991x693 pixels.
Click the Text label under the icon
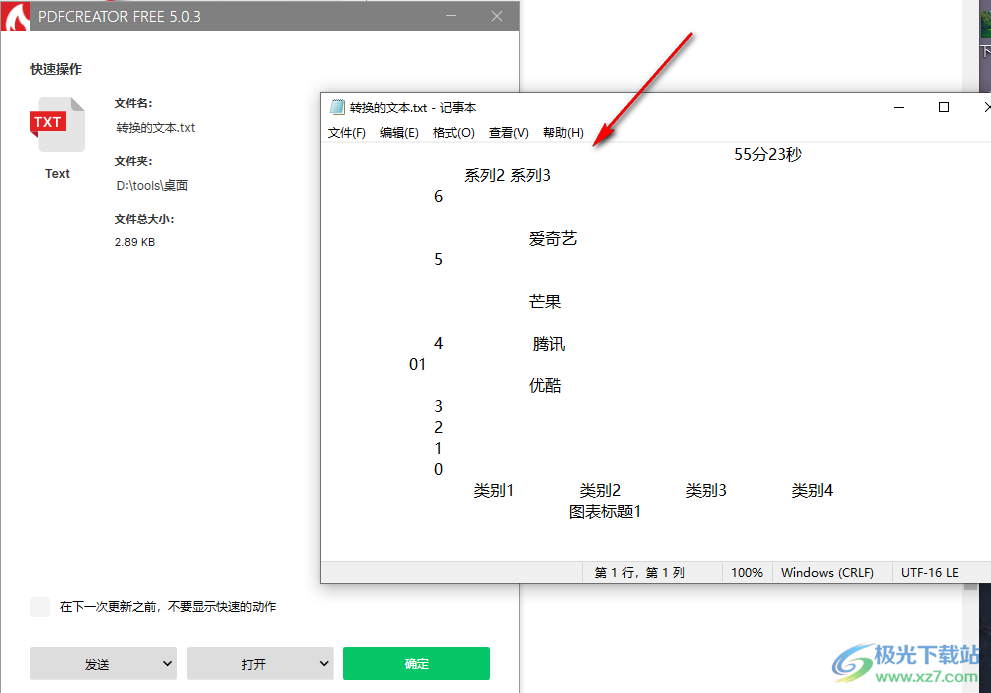coord(57,173)
